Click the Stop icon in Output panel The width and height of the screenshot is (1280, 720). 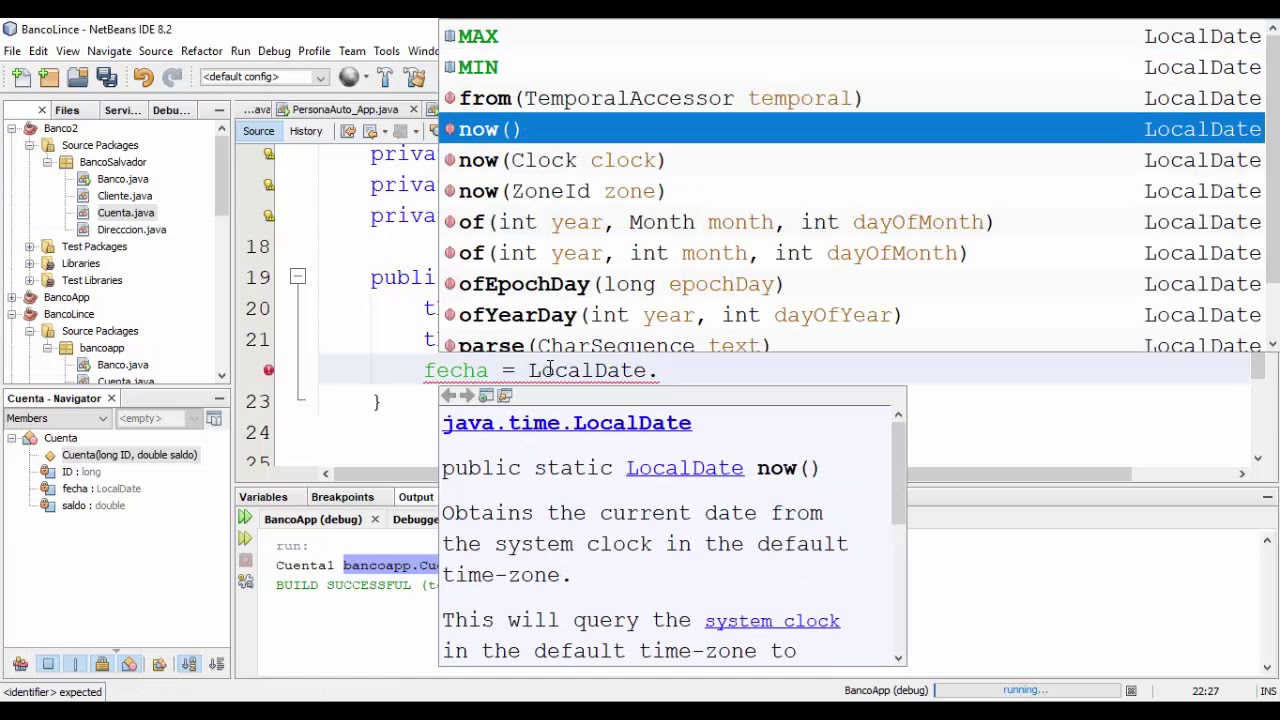click(x=245, y=560)
